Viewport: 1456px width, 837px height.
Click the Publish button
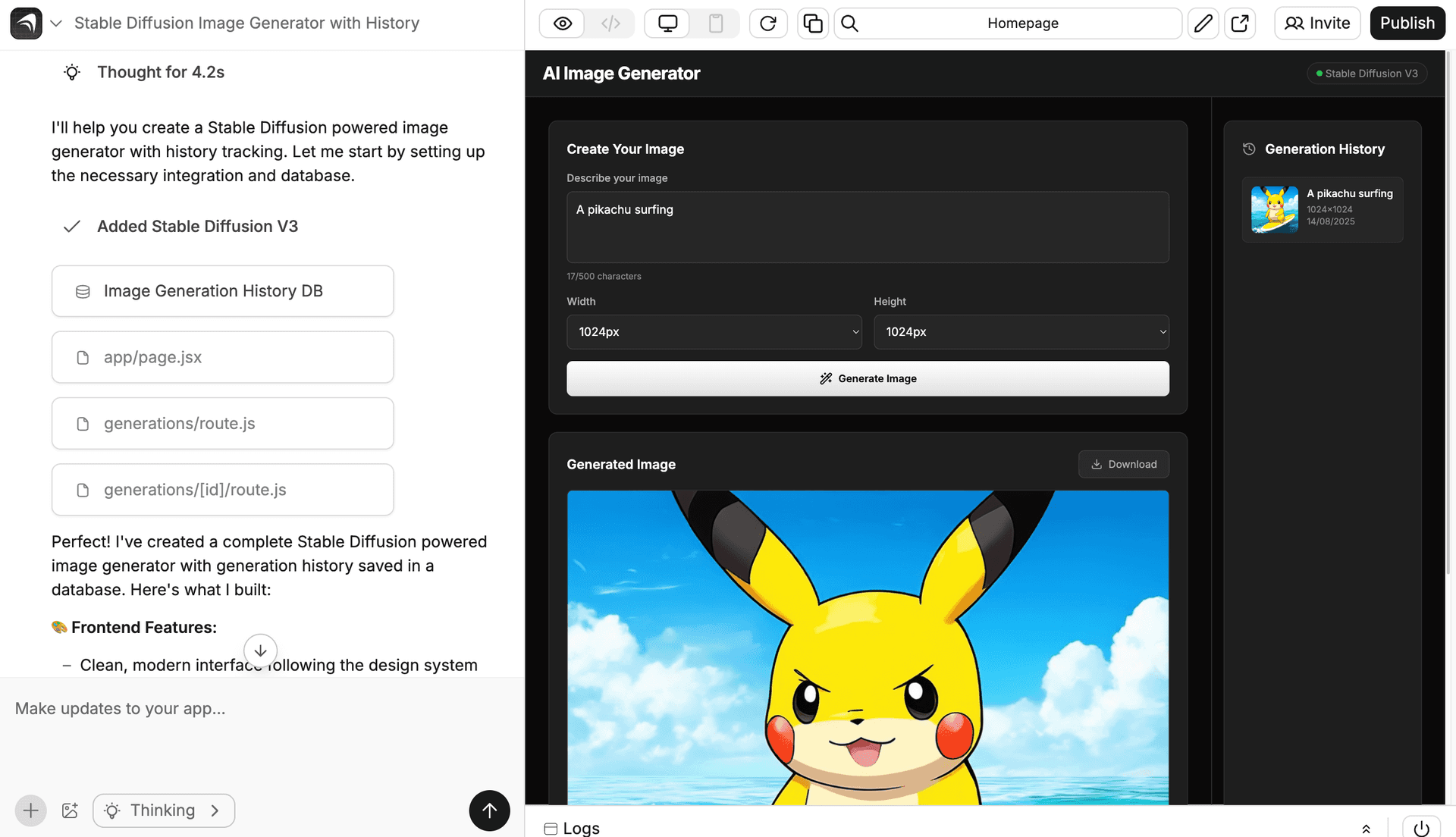(1407, 24)
